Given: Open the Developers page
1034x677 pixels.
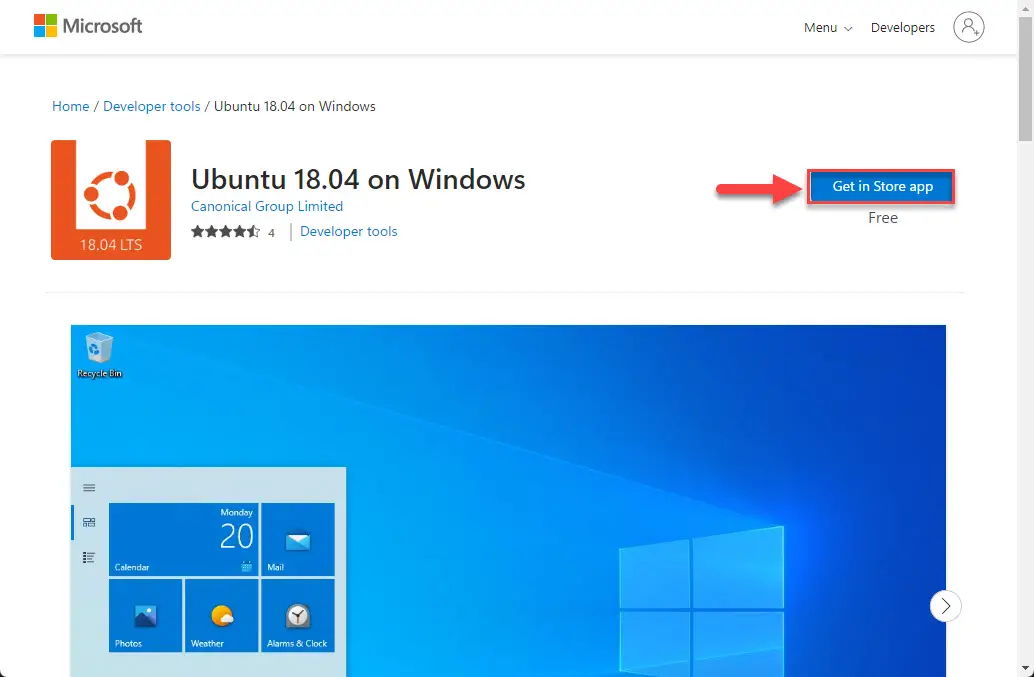Looking at the screenshot, I should [903, 28].
